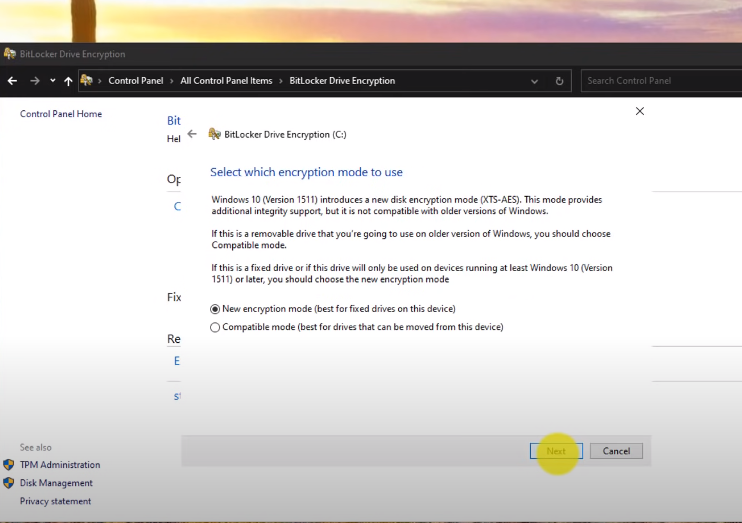
Task: Open recent locations dropdown arrow
Action: coord(53,81)
